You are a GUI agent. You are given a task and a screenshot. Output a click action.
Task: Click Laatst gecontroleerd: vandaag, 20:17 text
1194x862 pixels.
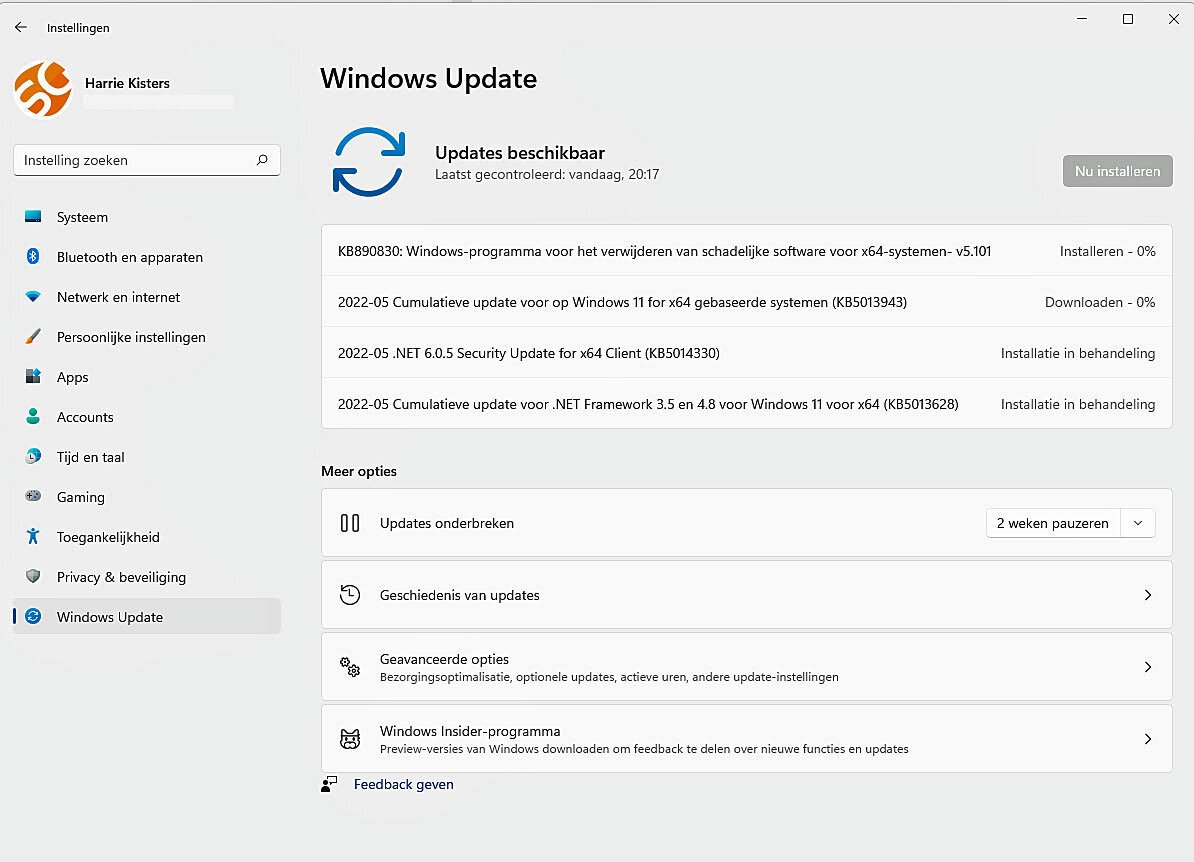547,174
